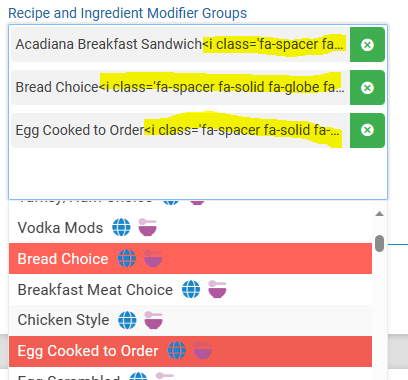This screenshot has height=380, width=408.
Task: Click the globe icon beside Chicken Style
Action: click(x=127, y=320)
